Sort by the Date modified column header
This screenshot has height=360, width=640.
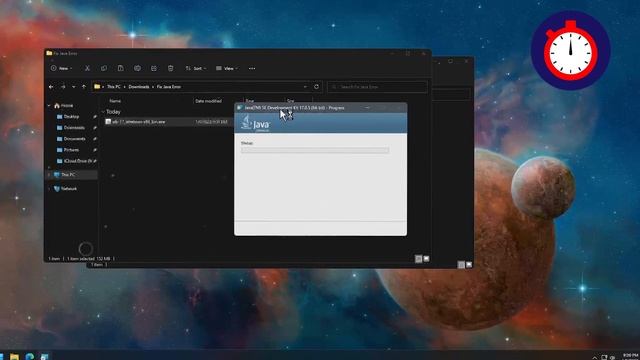click(x=208, y=101)
